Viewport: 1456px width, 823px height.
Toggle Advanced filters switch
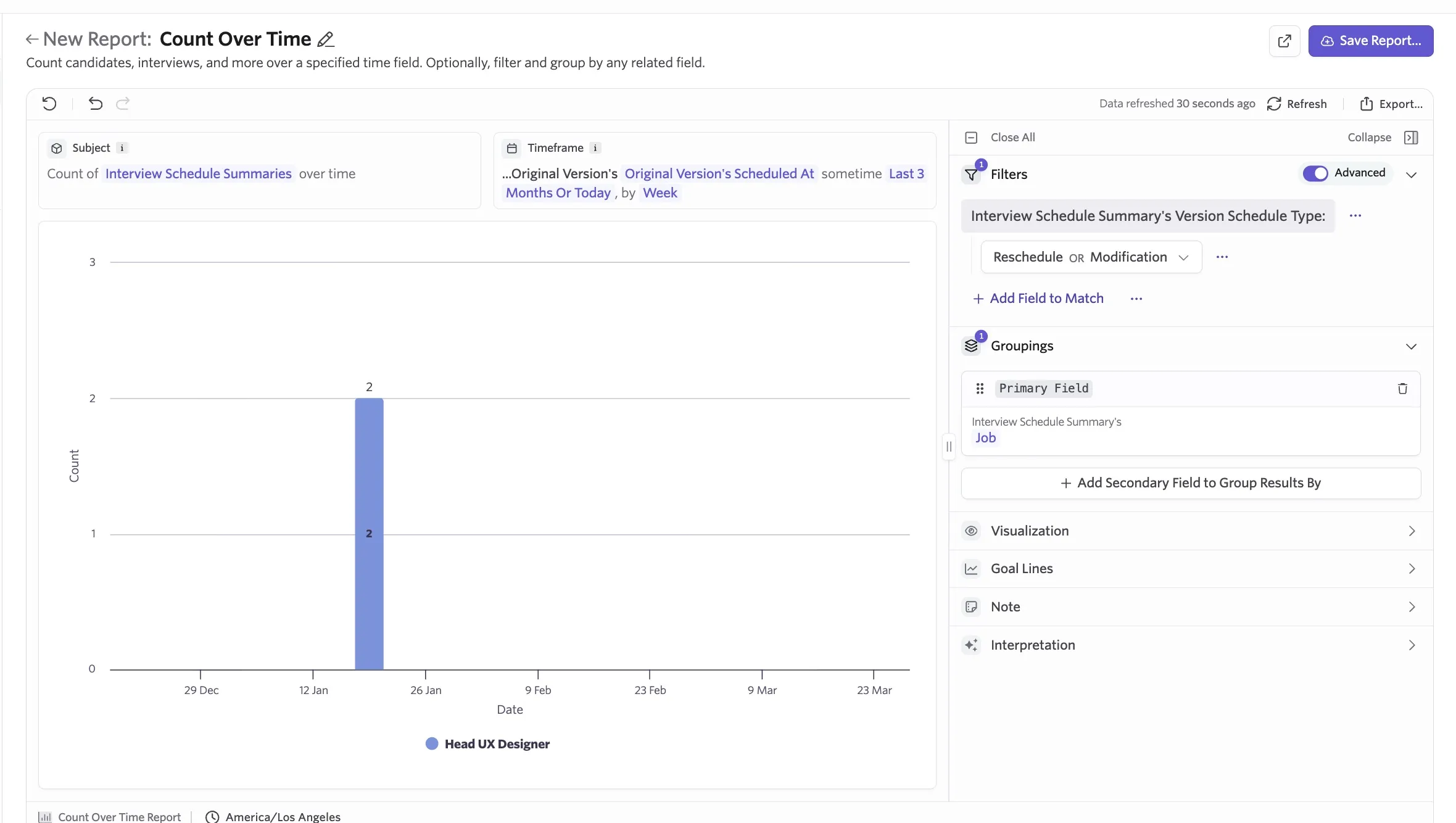1315,173
